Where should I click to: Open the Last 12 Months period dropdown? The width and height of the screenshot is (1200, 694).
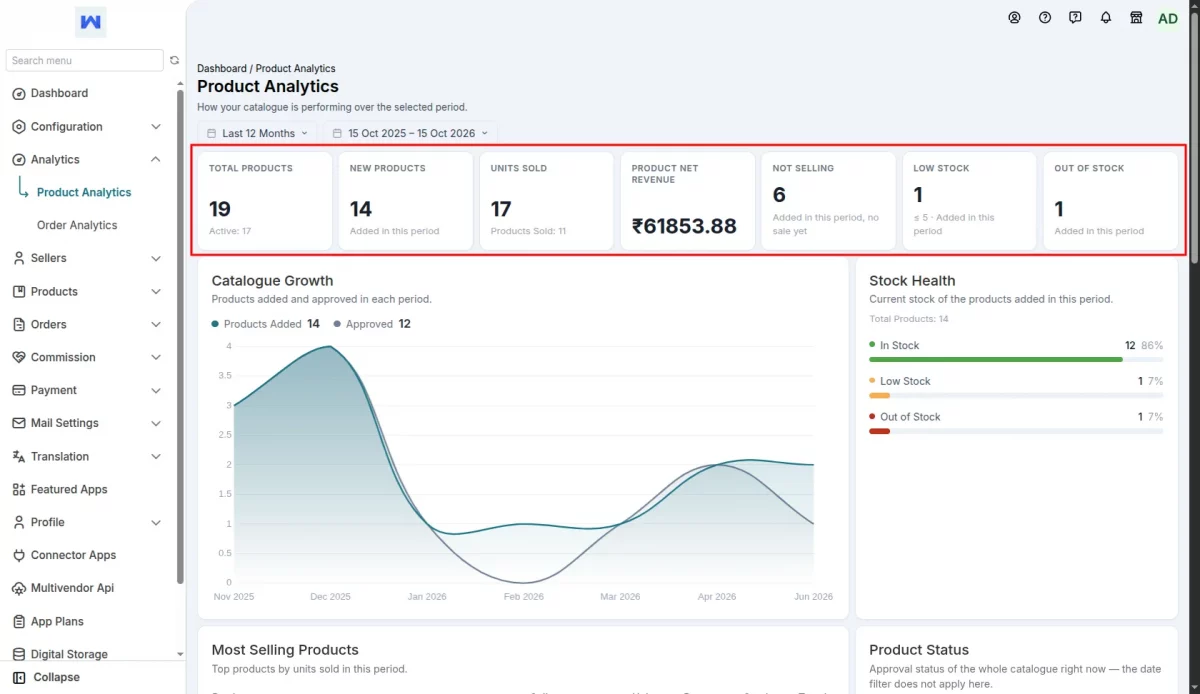(x=258, y=133)
